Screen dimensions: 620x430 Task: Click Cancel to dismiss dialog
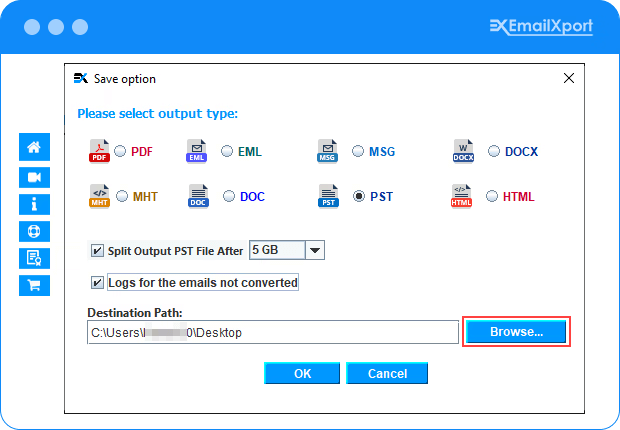(x=387, y=373)
